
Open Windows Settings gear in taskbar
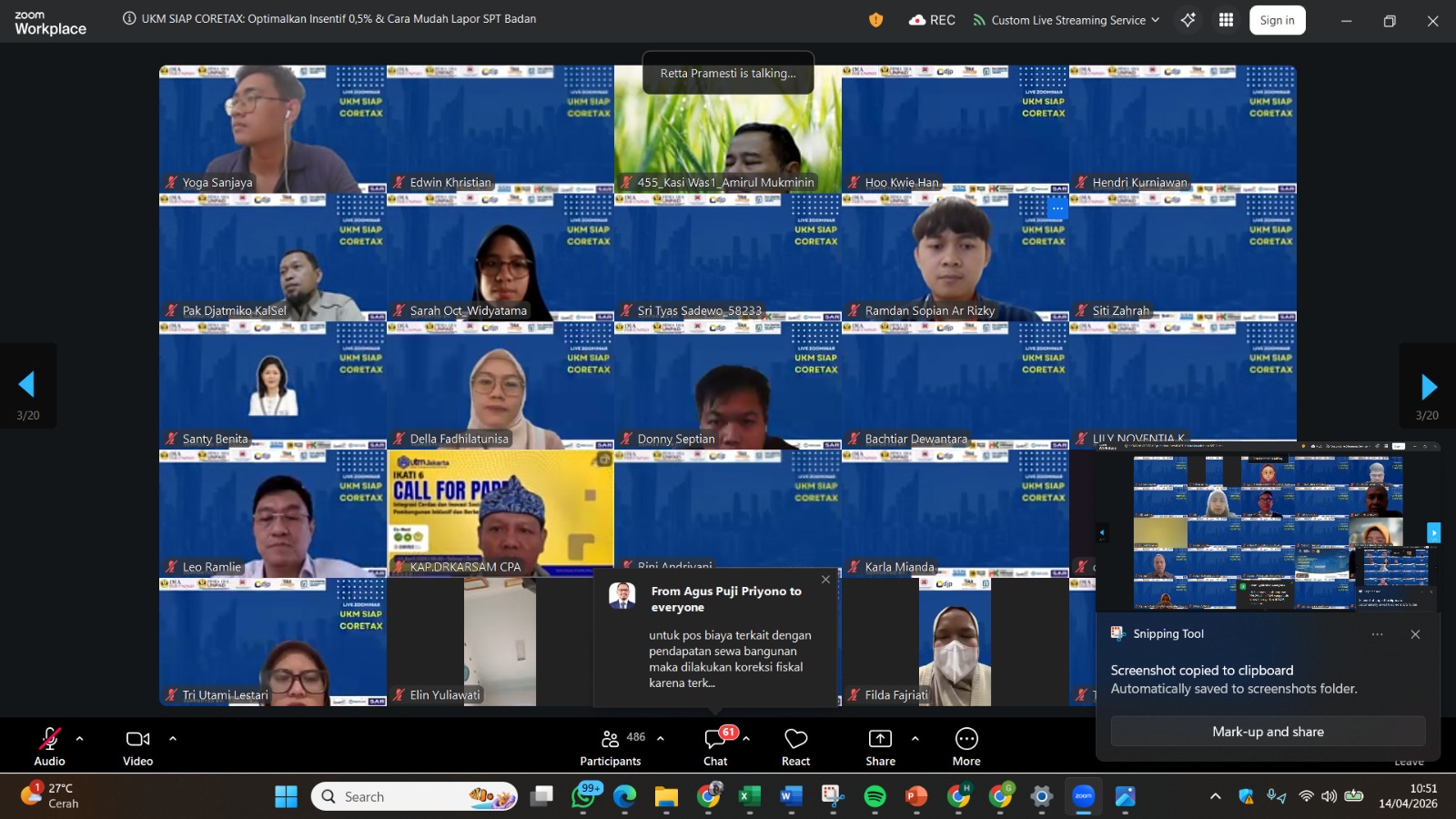tap(1042, 797)
